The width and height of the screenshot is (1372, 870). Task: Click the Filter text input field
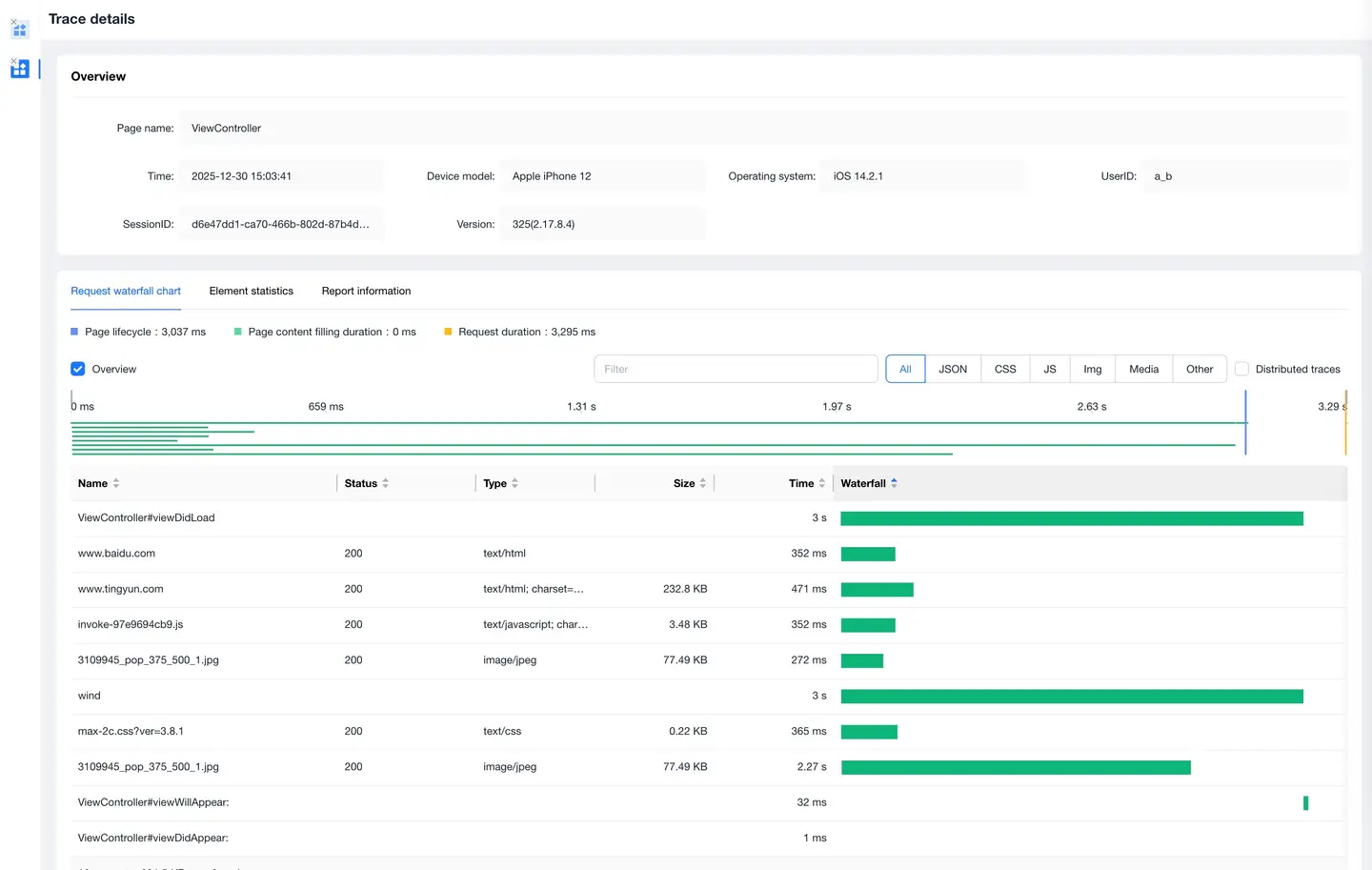[736, 370]
